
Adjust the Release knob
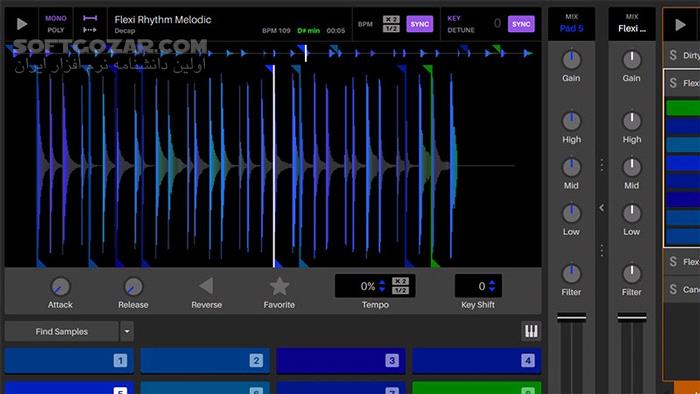[x=133, y=287]
